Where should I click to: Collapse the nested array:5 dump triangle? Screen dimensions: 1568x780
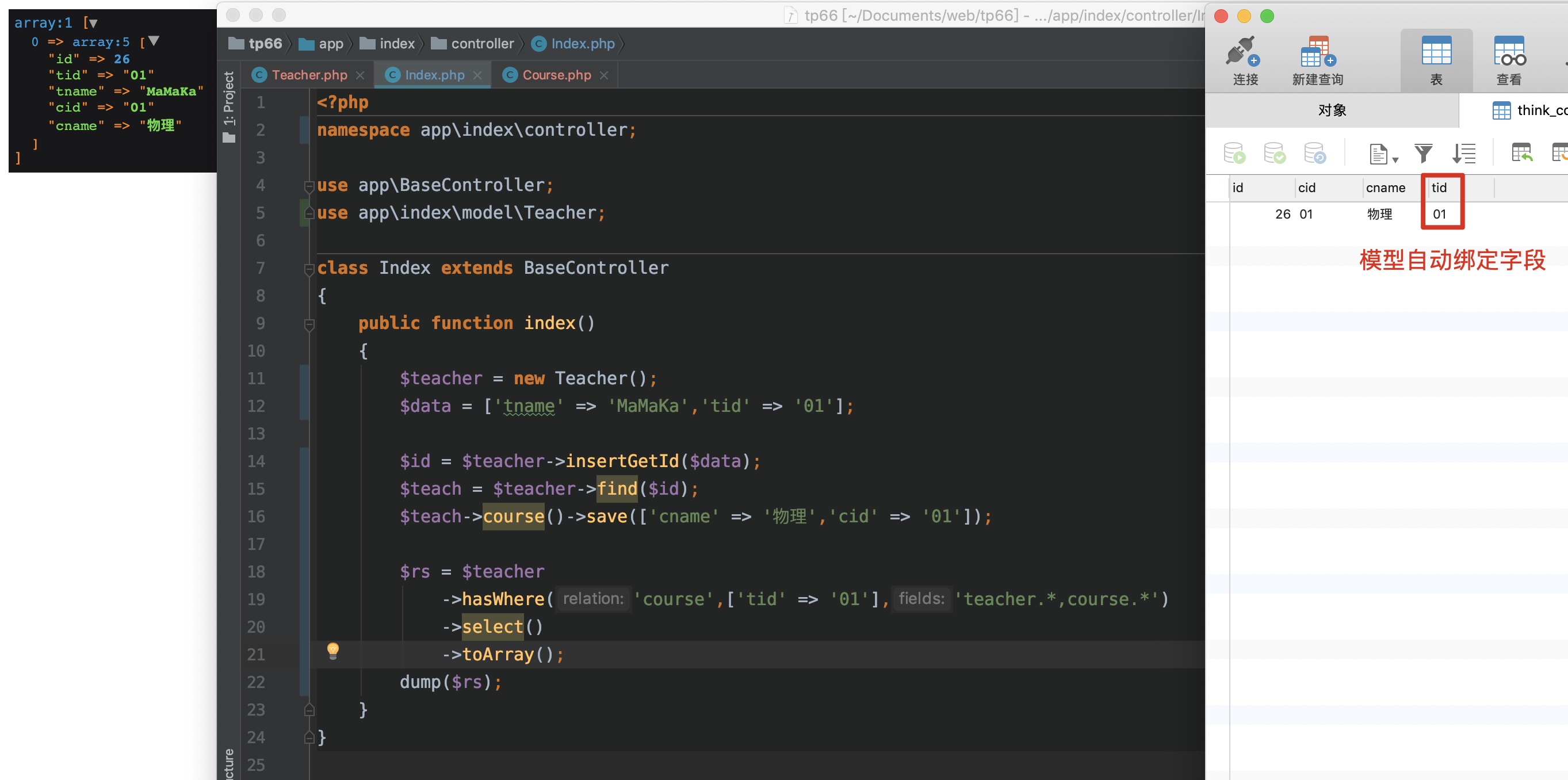[x=154, y=41]
